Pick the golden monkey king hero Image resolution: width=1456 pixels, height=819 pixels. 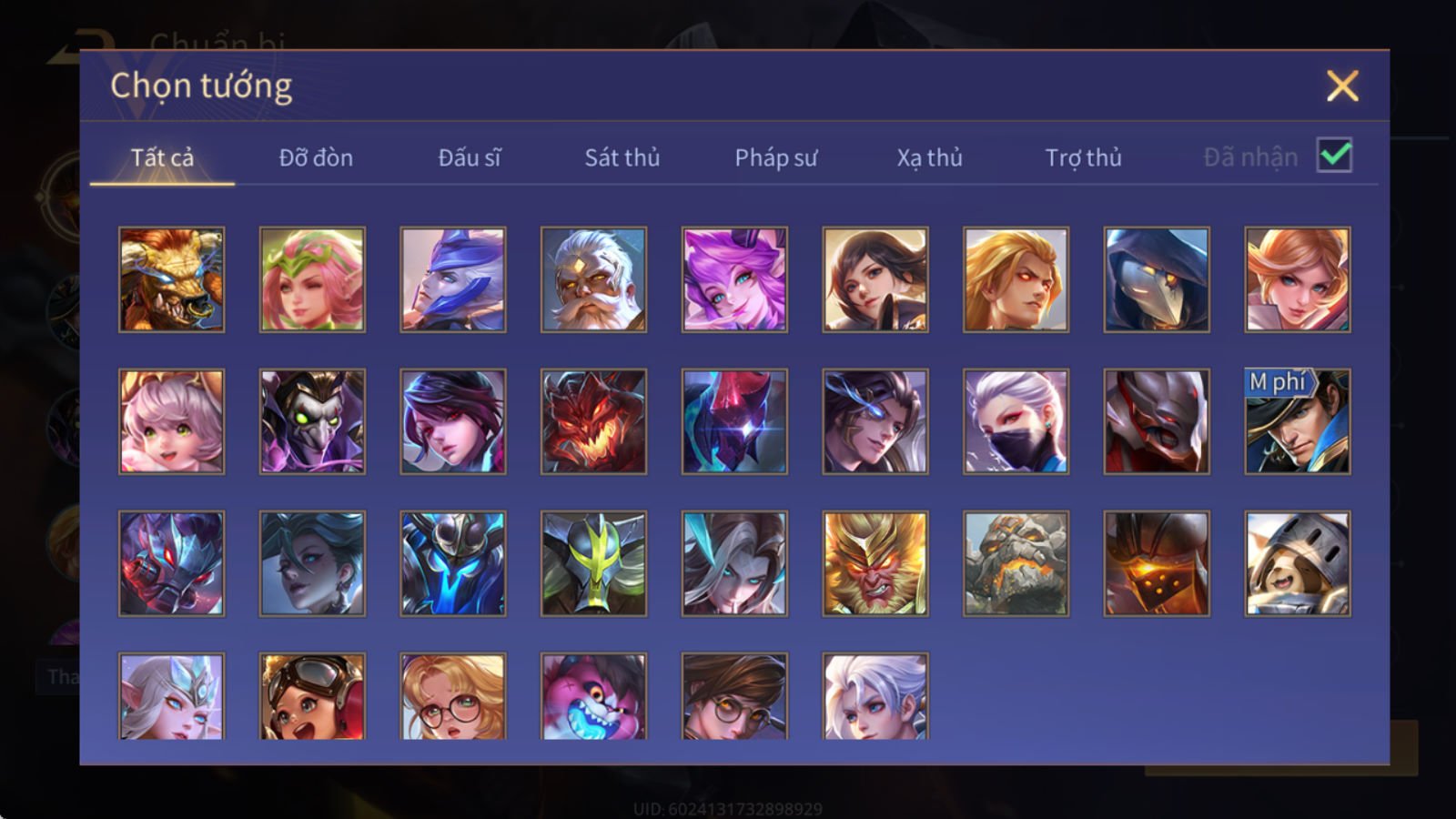tap(875, 563)
